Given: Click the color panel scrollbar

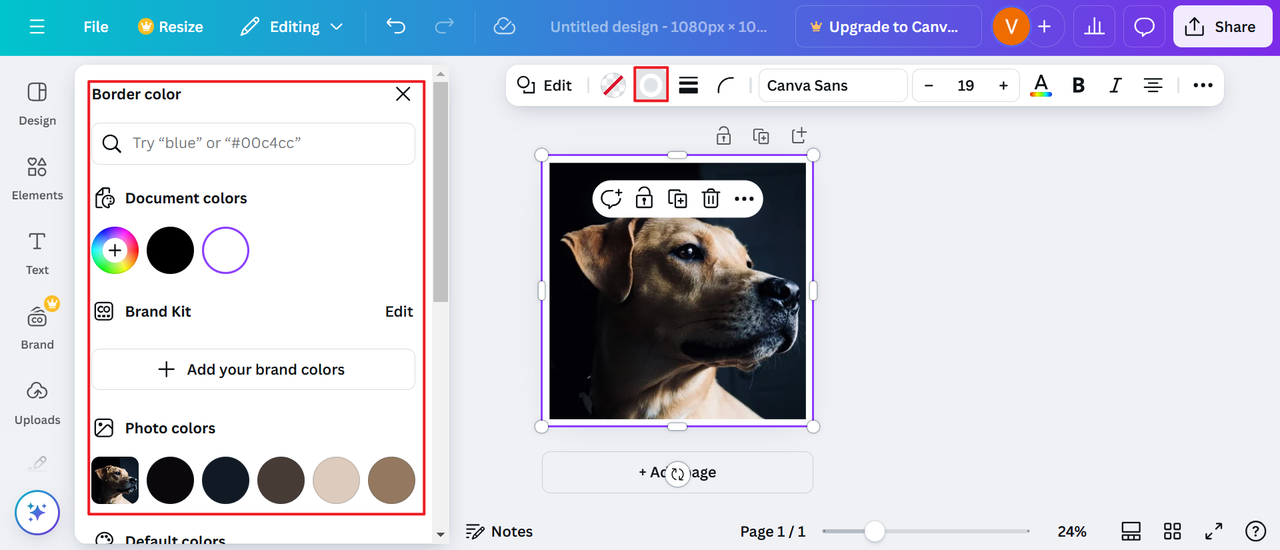Looking at the screenshot, I should pyautogui.click(x=441, y=190).
